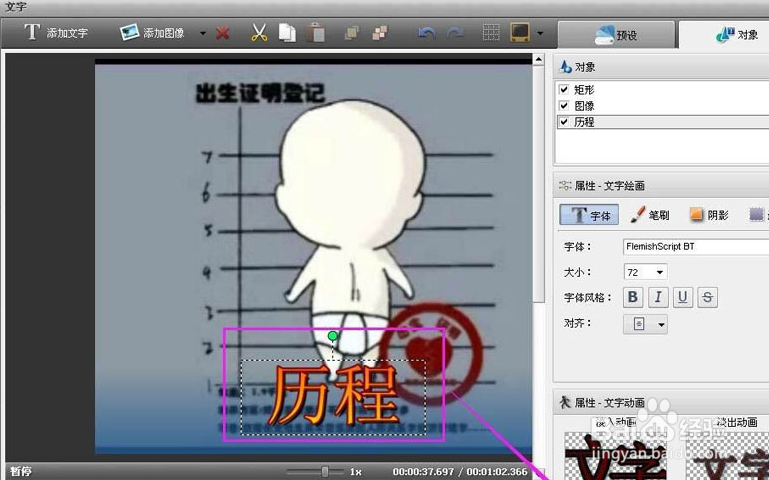This screenshot has width=769, height=480.
Task: Click the Add Image (添加图像) button
Action: 153,33
